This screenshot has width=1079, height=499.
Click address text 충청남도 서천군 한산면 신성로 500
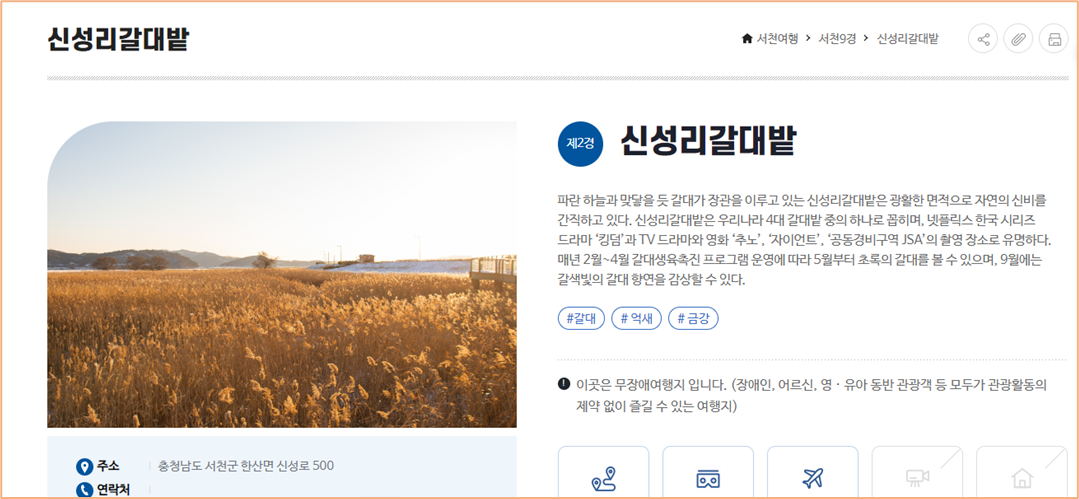pyautogui.click(x=246, y=466)
